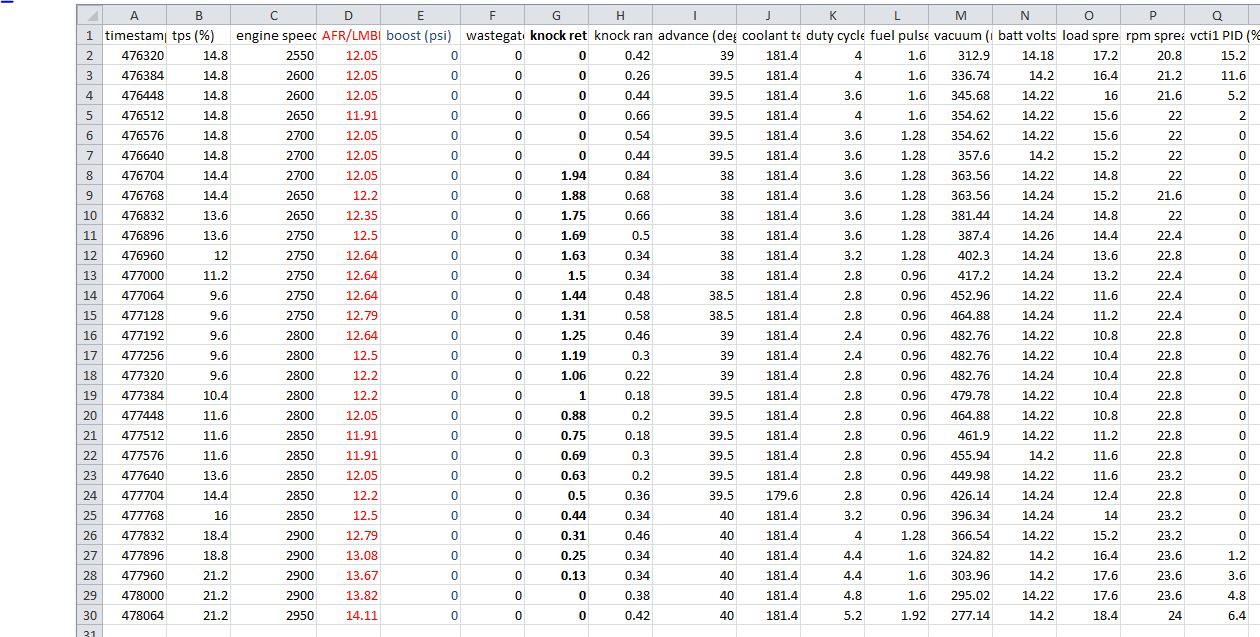This screenshot has height=637, width=1260.
Task: Select row 24 by its row number
Action: pos(89,495)
